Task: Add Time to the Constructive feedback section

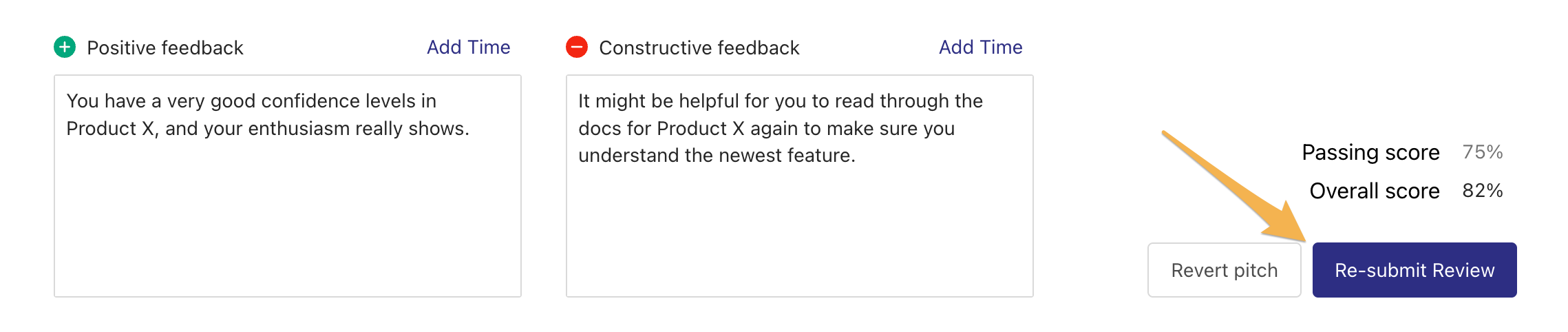Action: coord(980,47)
